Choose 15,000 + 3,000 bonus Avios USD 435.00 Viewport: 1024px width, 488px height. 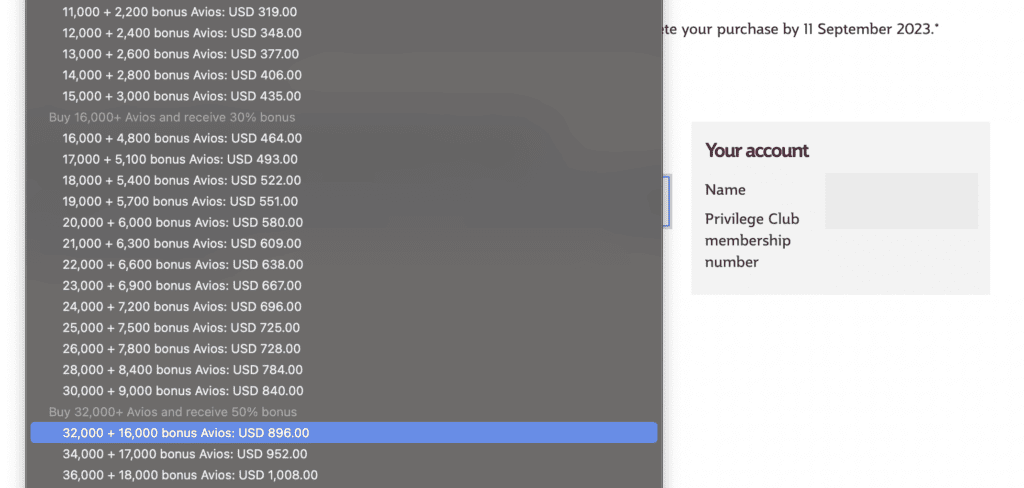(x=180, y=96)
